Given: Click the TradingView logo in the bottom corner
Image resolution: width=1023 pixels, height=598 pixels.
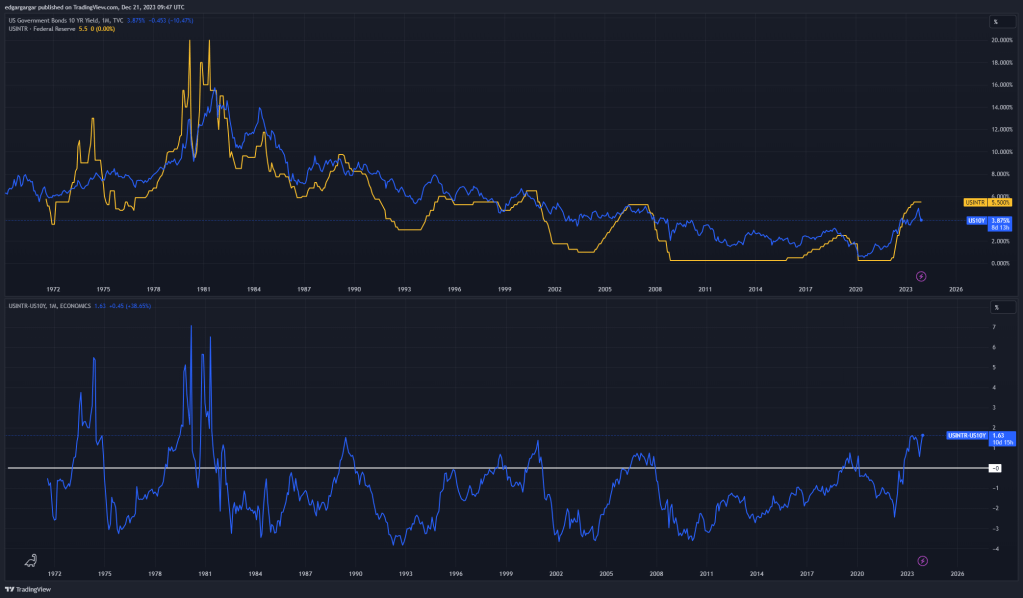Looking at the screenshot, I should pyautogui.click(x=29, y=590).
